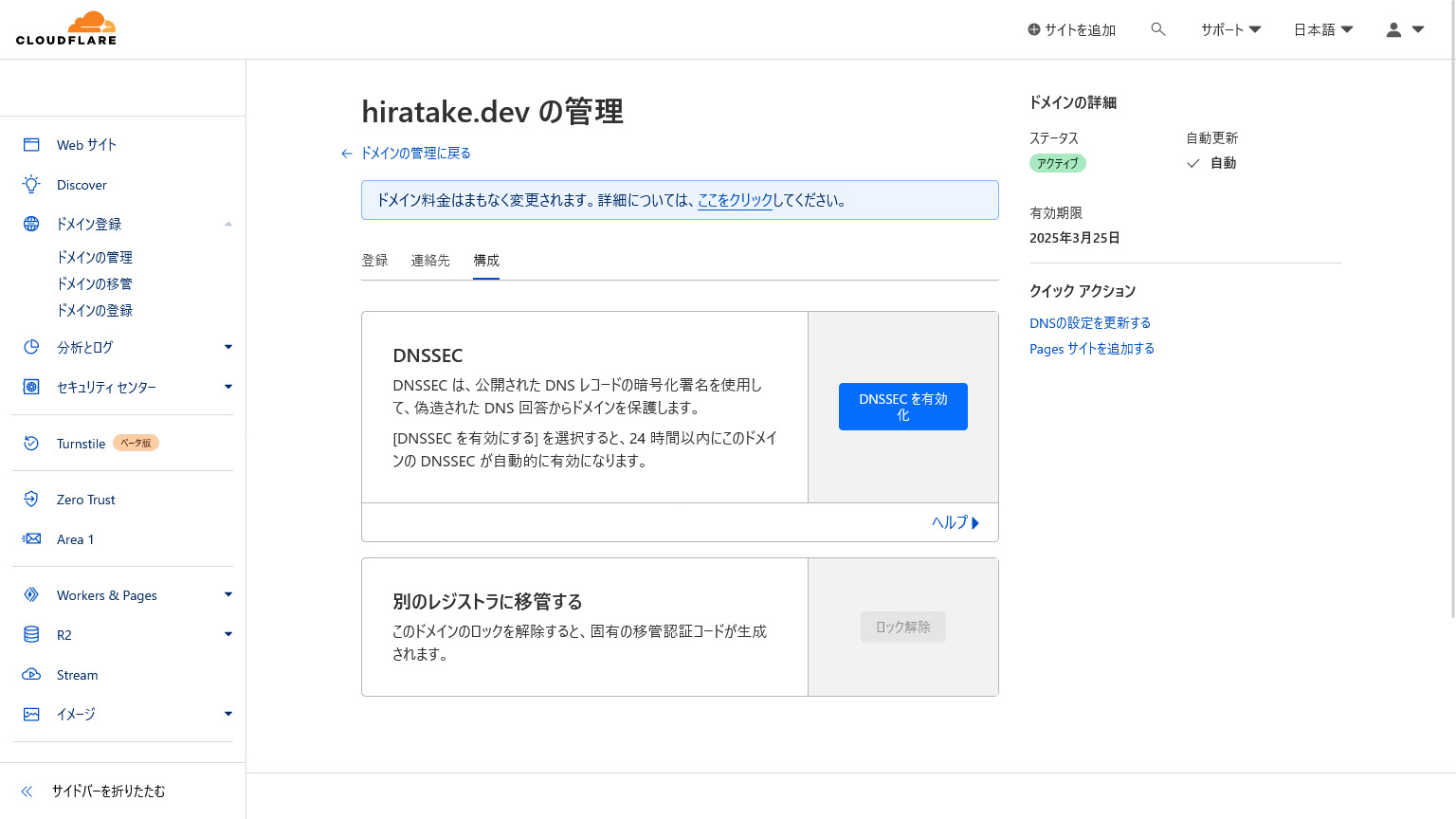Click the 別のレジストラに移管する heading
The image size is (1456, 819).
pos(487,602)
